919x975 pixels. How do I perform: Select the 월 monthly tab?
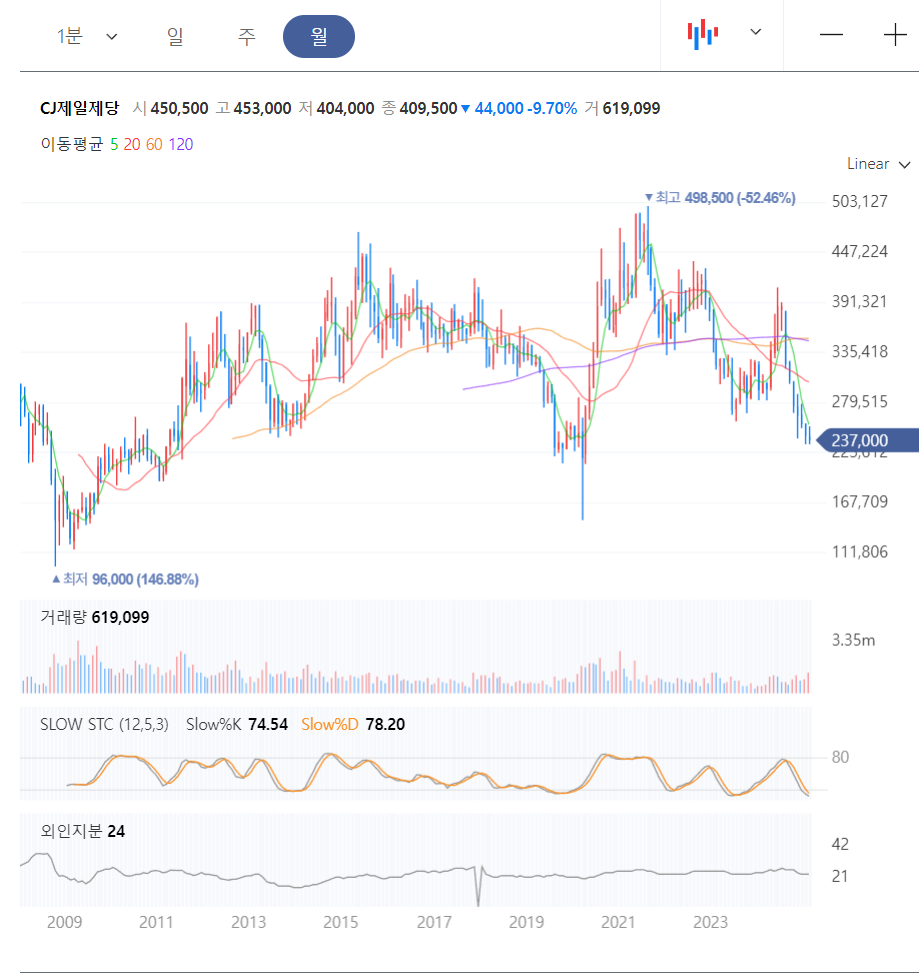(x=319, y=37)
